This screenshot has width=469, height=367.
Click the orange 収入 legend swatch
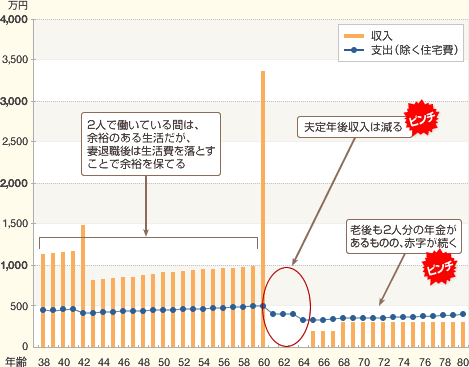(354, 36)
